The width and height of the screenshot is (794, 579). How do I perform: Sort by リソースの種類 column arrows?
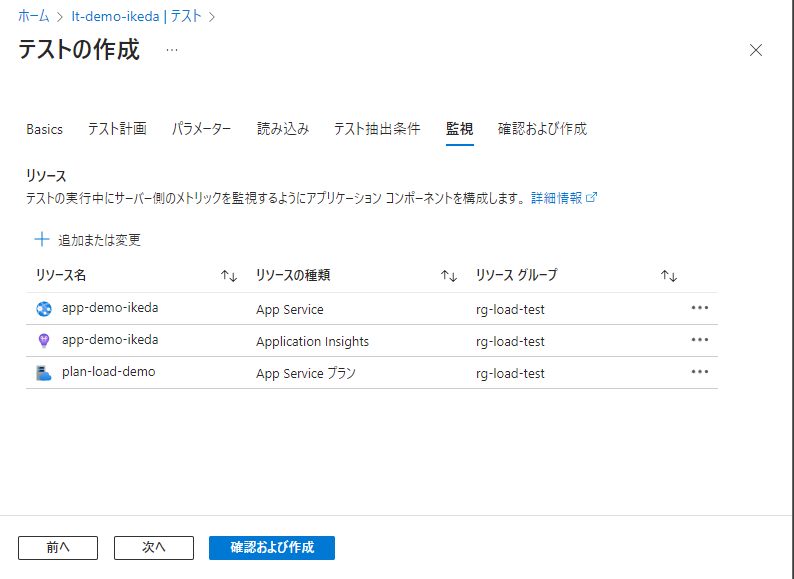coord(449,276)
